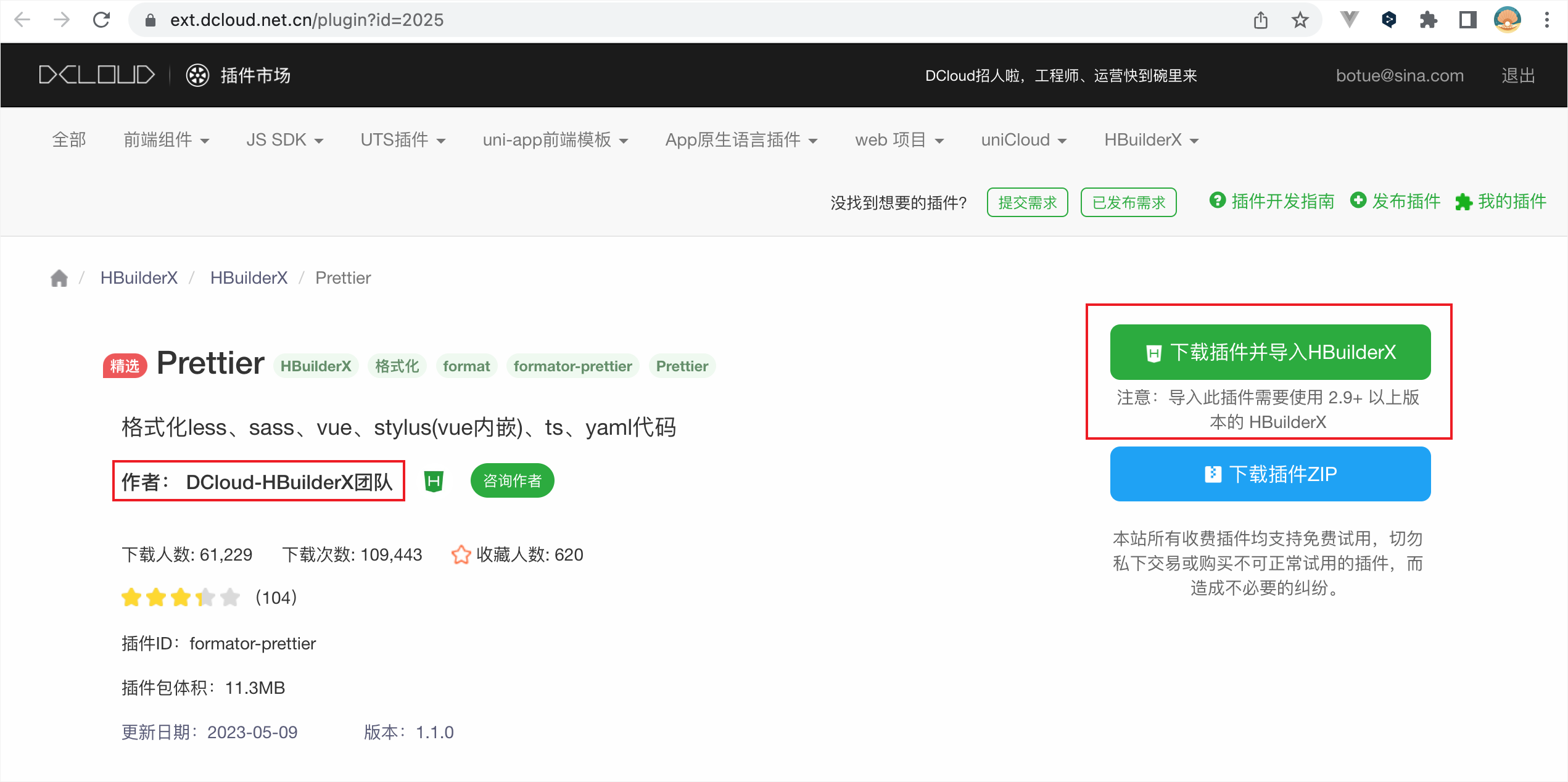Screen dimensions: 1568x782
Task: Reload the page
Action: [x=102, y=20]
